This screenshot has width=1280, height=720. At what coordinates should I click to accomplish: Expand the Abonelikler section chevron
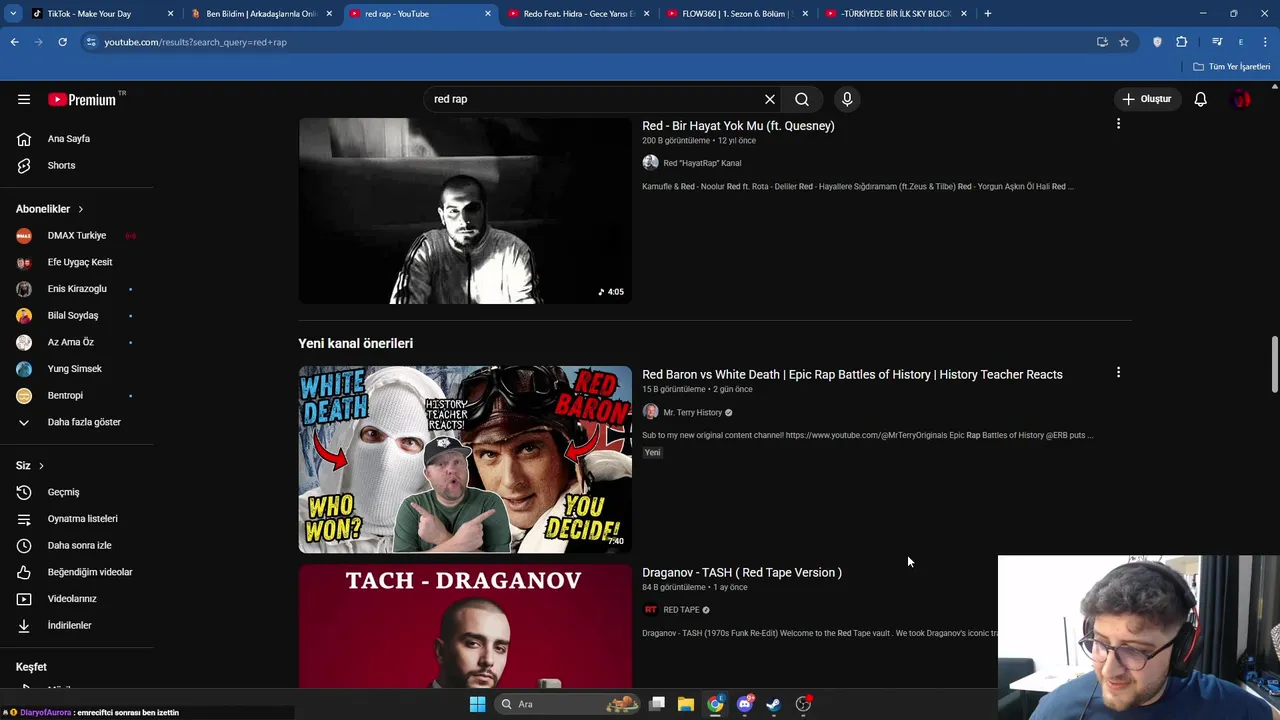[80, 209]
